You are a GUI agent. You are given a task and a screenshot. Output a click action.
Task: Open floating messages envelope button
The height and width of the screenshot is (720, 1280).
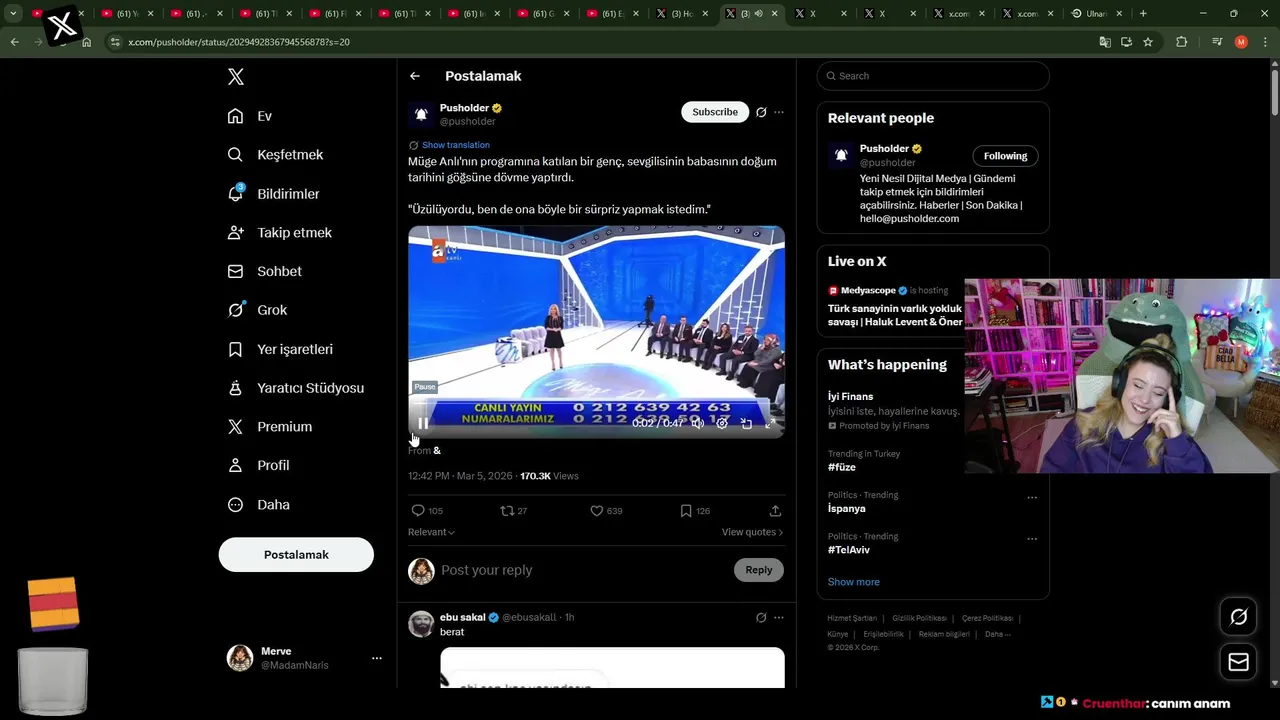tap(1238, 662)
